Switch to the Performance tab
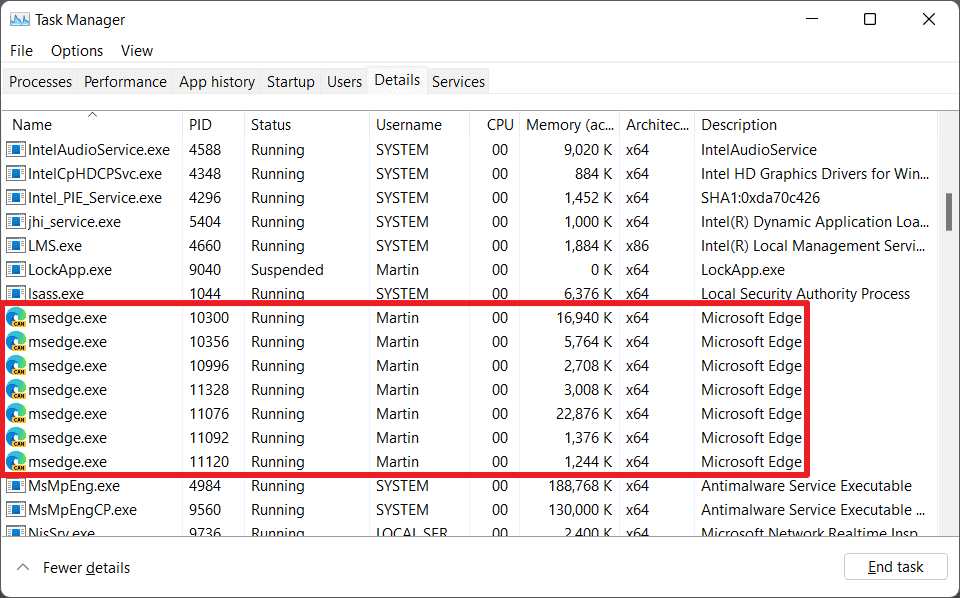Viewport: 960px width, 598px height. pos(125,81)
